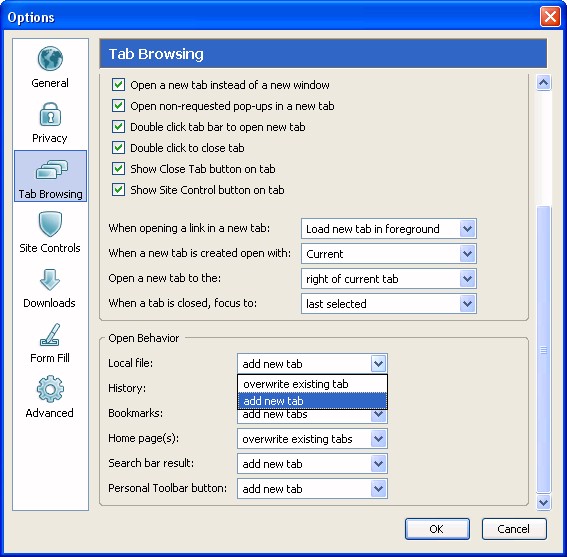This screenshot has width=567, height=557.
Task: Choose overwrite existing tab from list
Action: pos(312,384)
